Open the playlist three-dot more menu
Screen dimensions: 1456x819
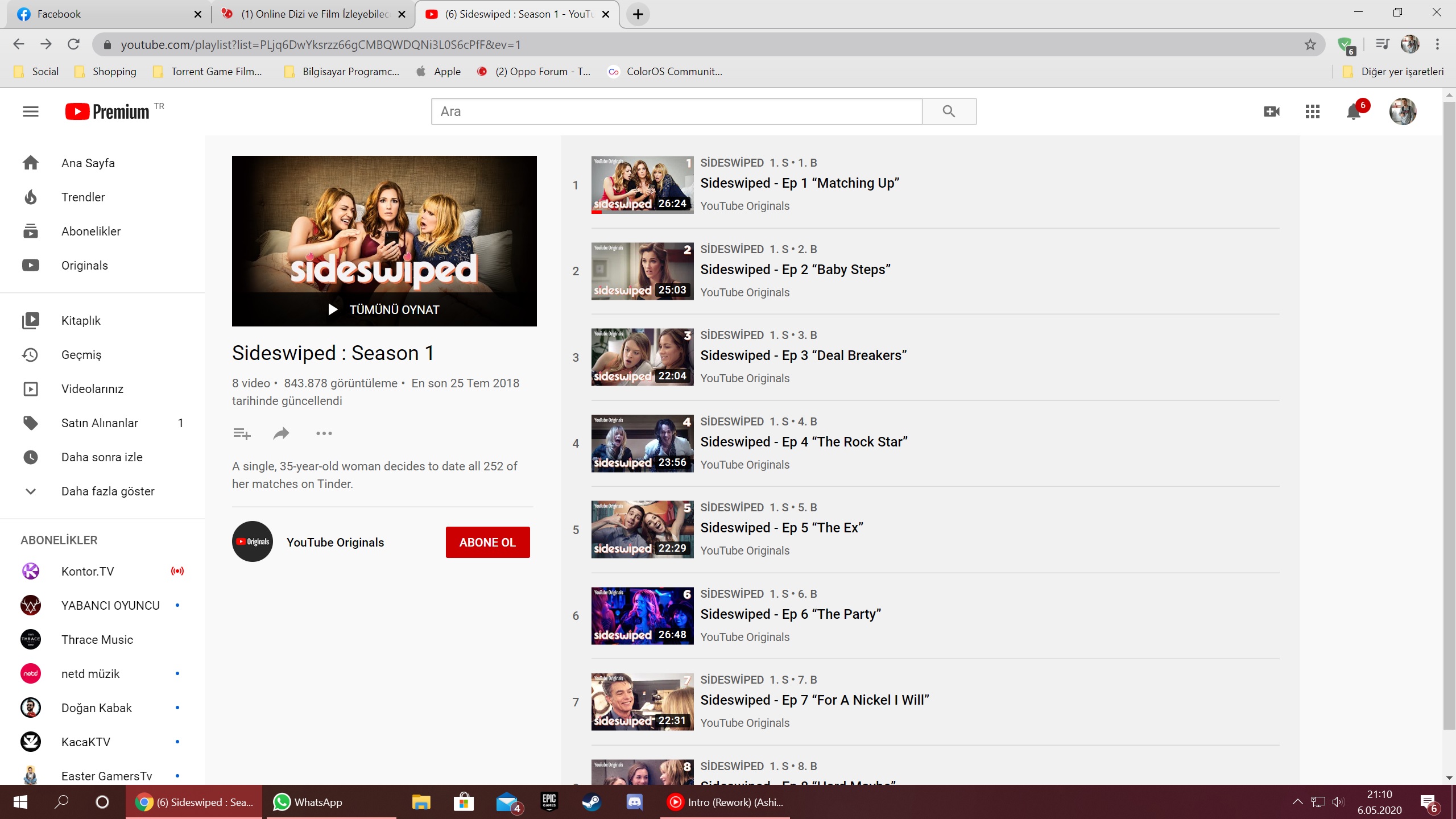point(324,433)
